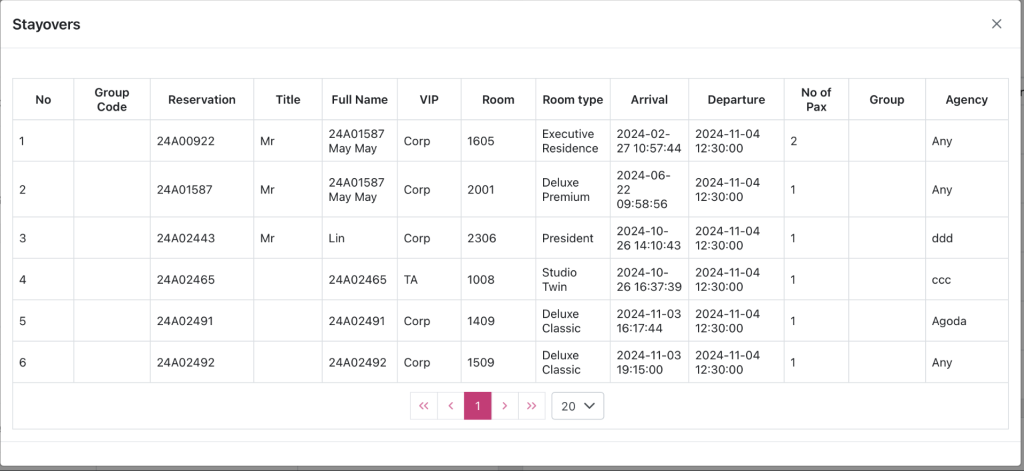Click the Reservation column header

click(x=202, y=100)
